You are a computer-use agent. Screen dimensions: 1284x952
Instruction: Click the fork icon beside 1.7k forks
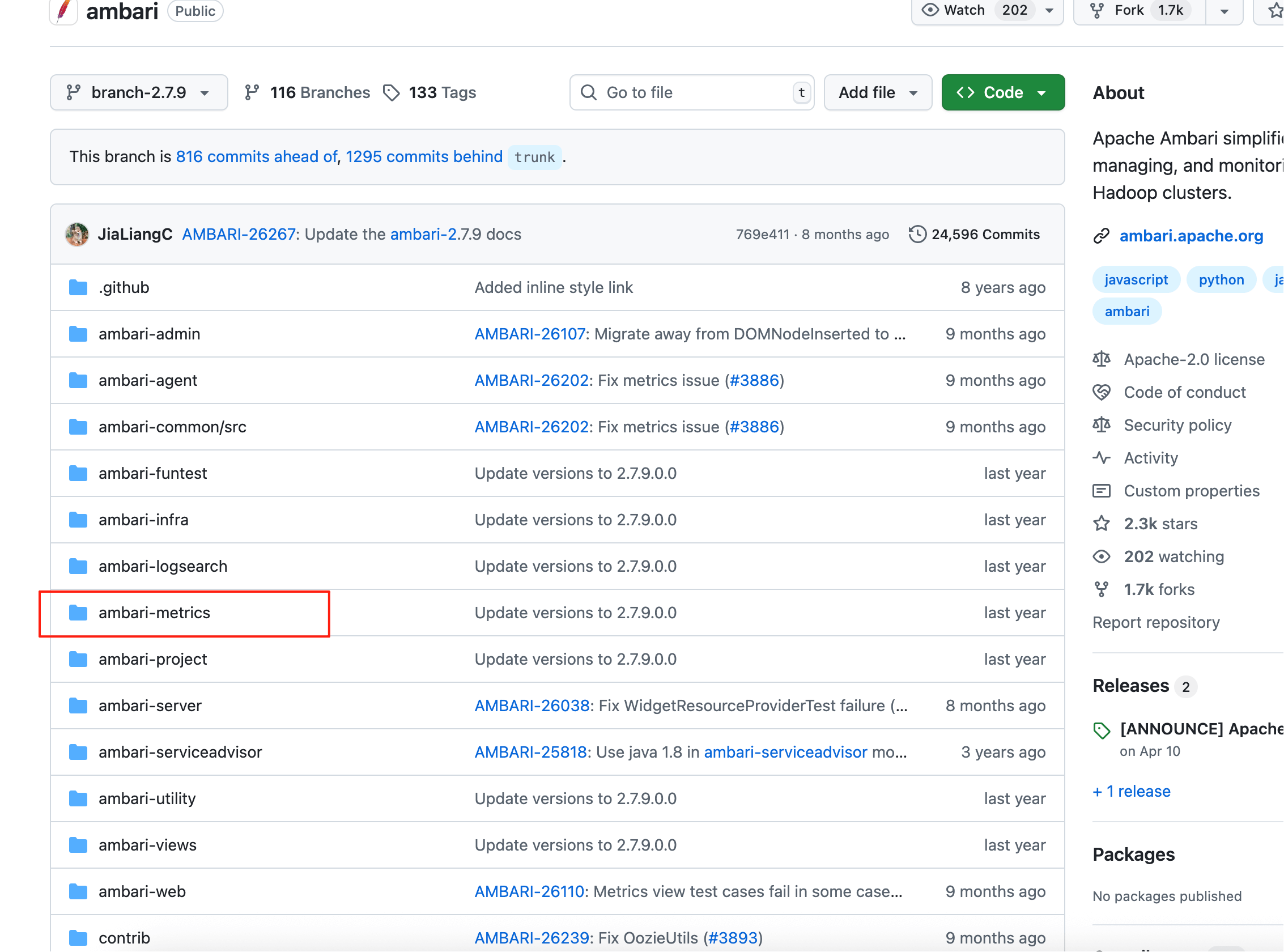[1102, 589]
